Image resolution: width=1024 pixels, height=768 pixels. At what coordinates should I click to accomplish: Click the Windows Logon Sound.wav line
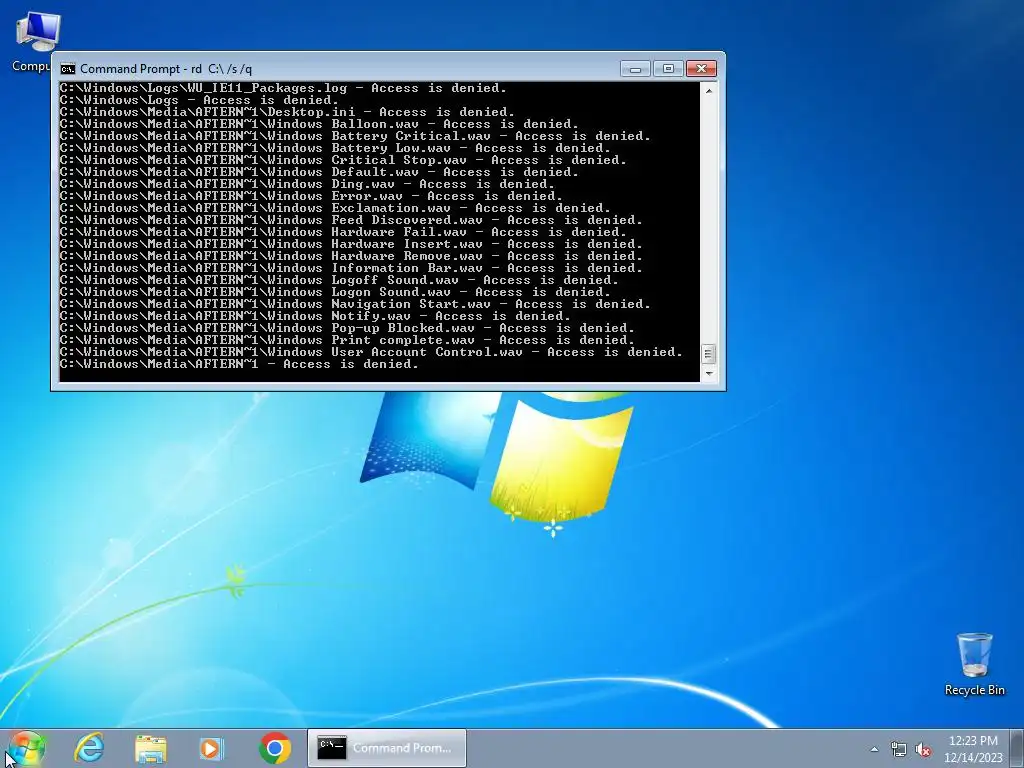[x=335, y=291]
